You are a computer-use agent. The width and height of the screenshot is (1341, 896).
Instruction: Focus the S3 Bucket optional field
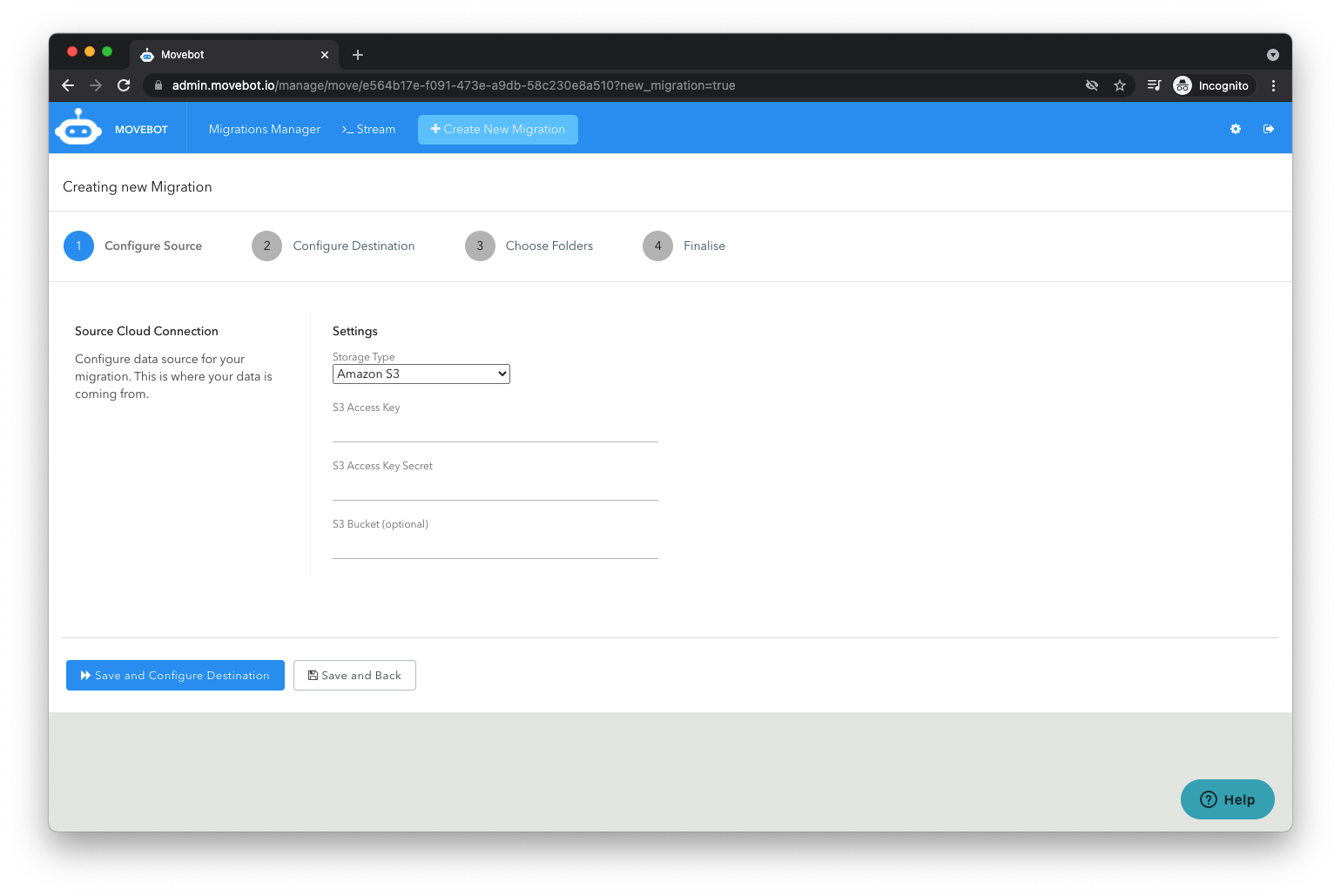coord(495,546)
